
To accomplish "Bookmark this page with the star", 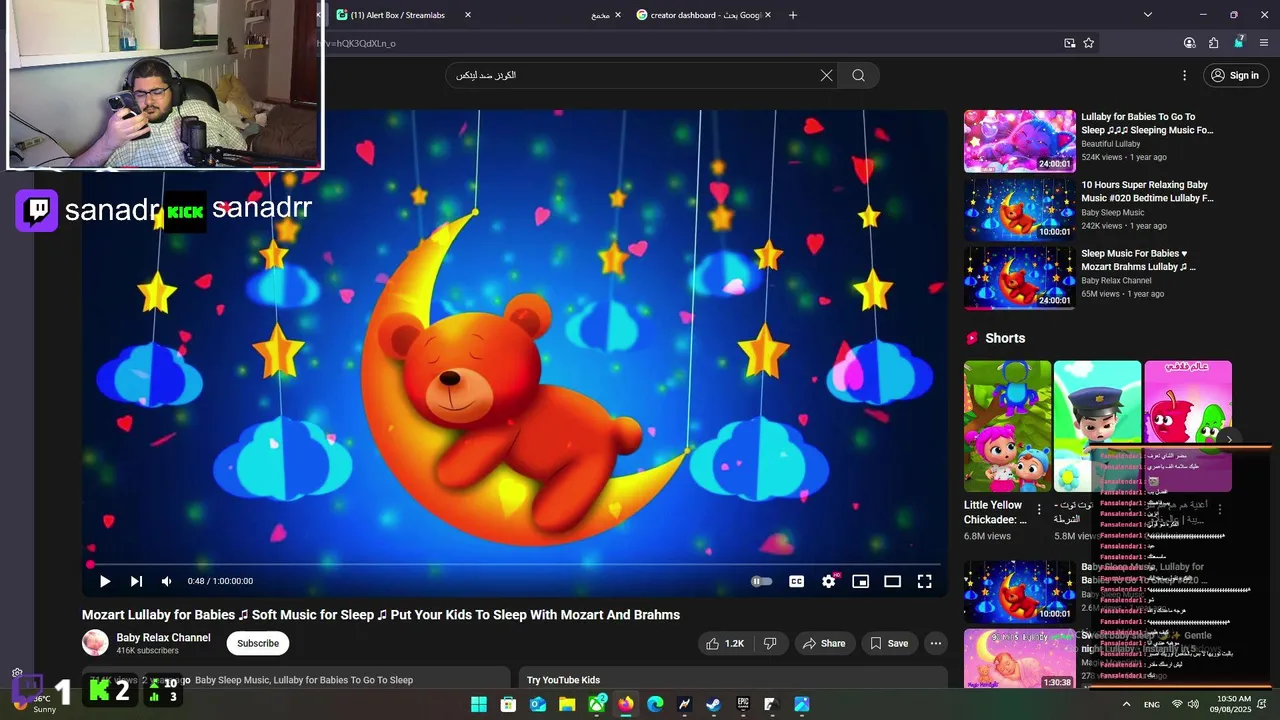I will point(1088,43).
